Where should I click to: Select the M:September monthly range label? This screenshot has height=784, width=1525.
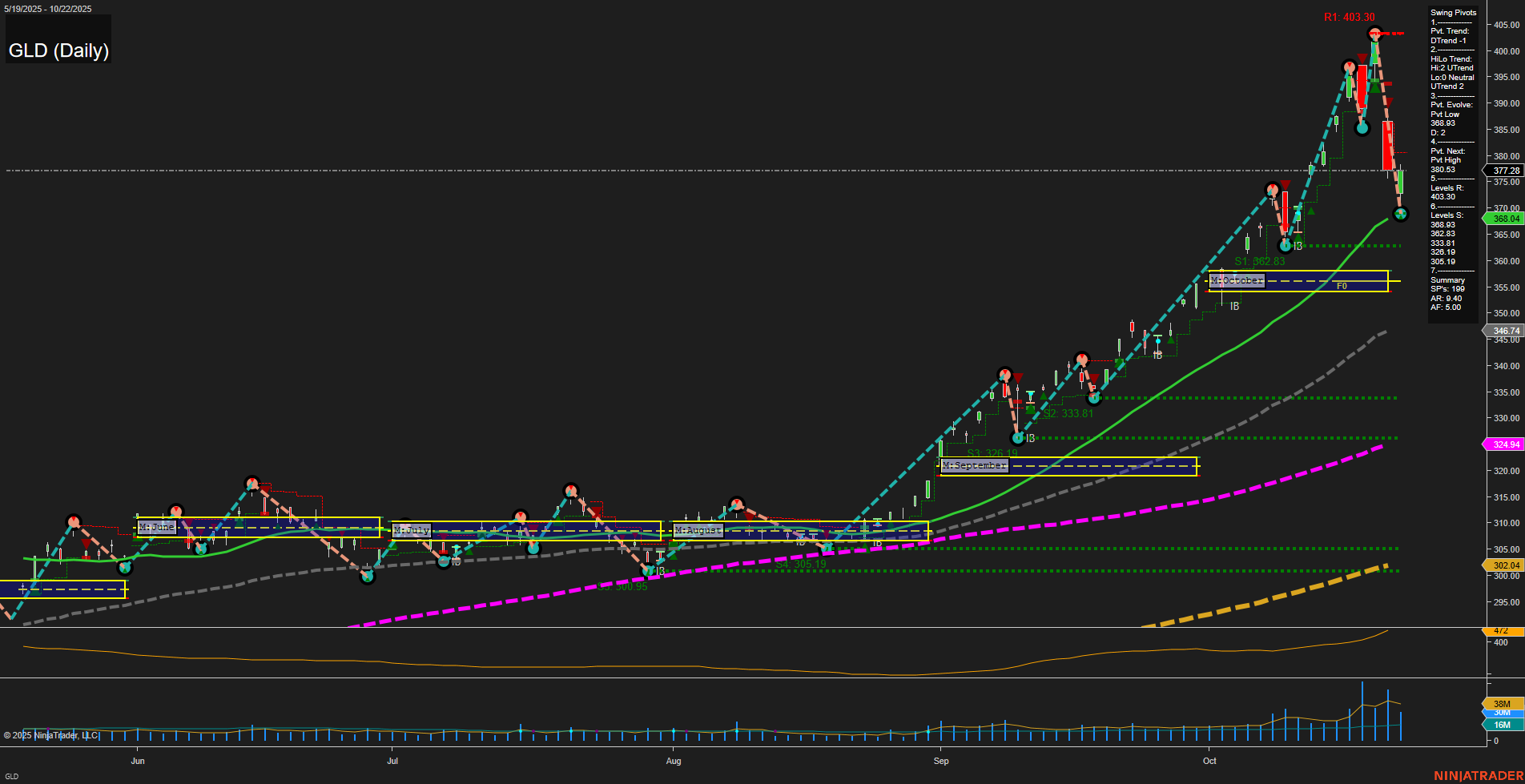[x=973, y=464]
